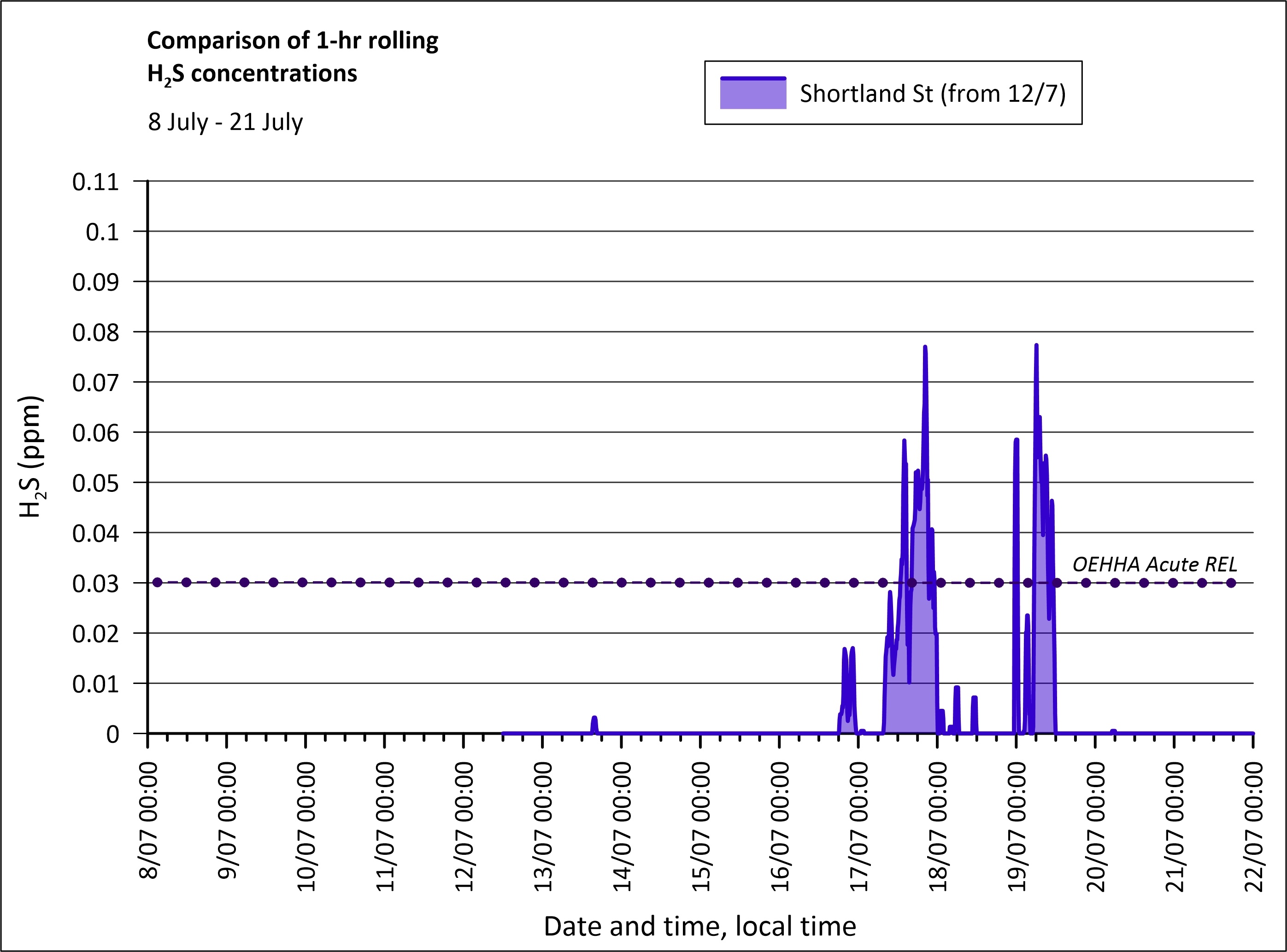Click the '8 July - 21 July' subtitle
The width and height of the screenshot is (1287, 952).
(x=225, y=122)
